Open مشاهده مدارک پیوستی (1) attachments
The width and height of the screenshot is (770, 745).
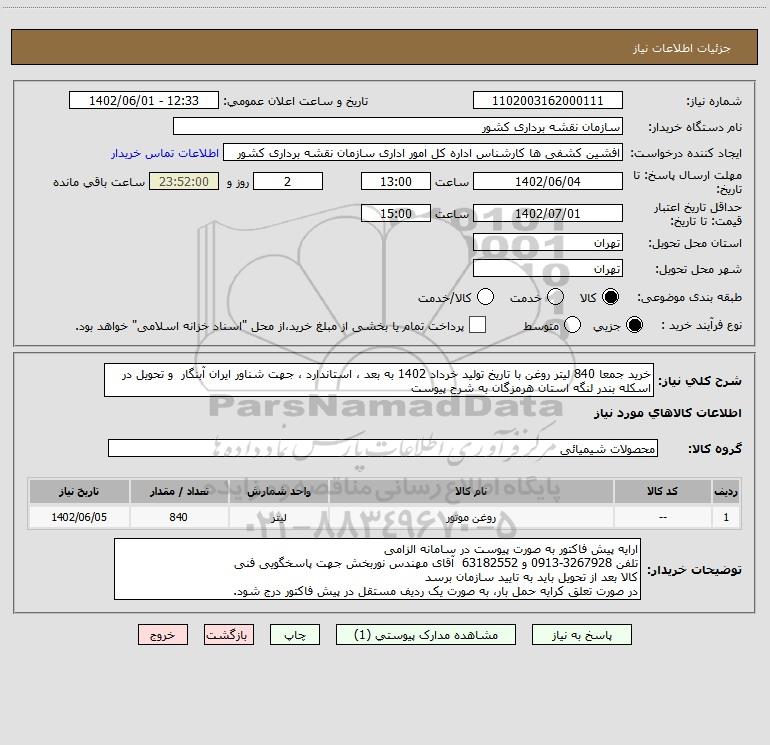tap(426, 635)
